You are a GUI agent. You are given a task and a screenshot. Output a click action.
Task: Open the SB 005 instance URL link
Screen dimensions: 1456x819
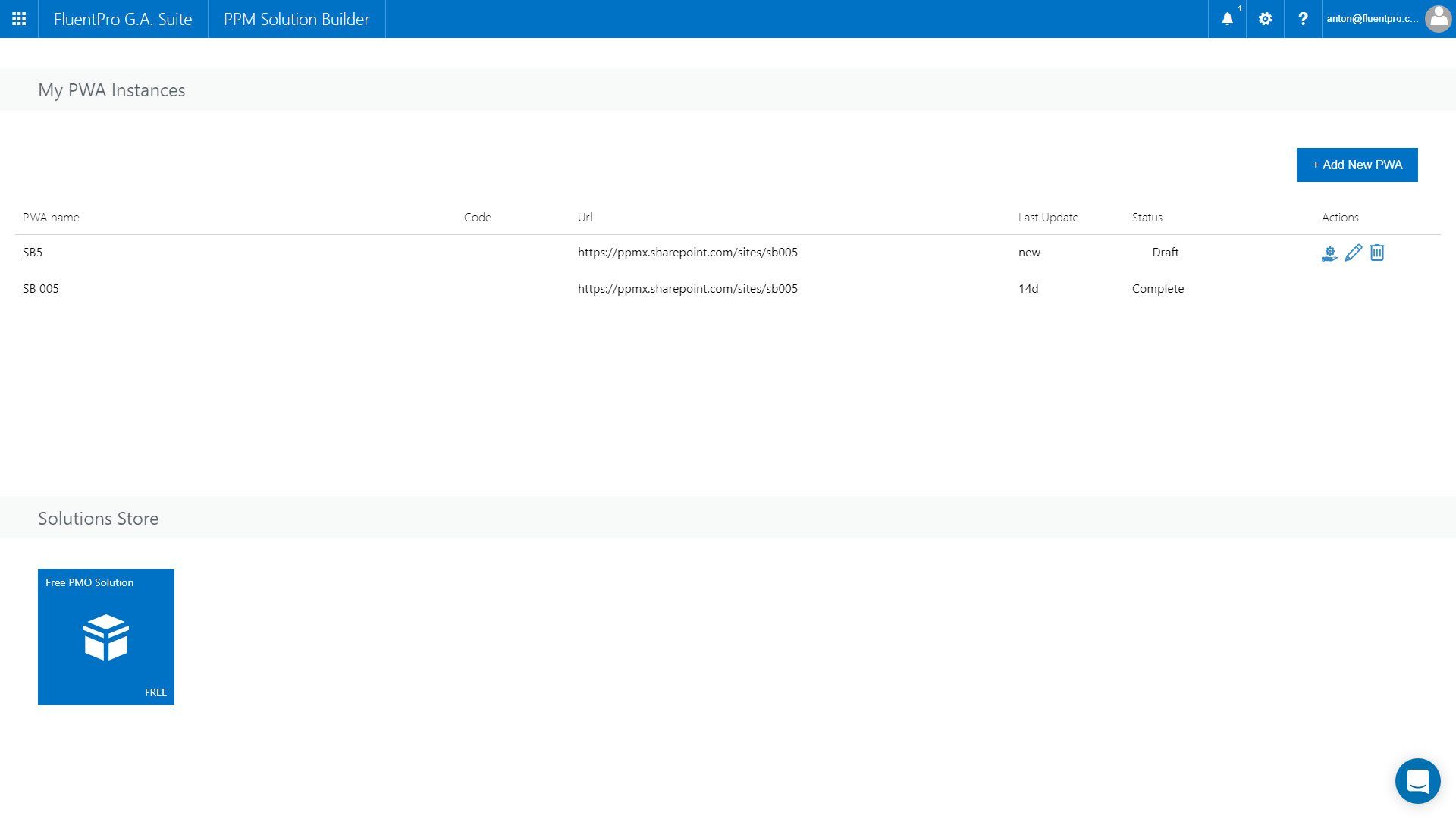pyautogui.click(x=687, y=288)
